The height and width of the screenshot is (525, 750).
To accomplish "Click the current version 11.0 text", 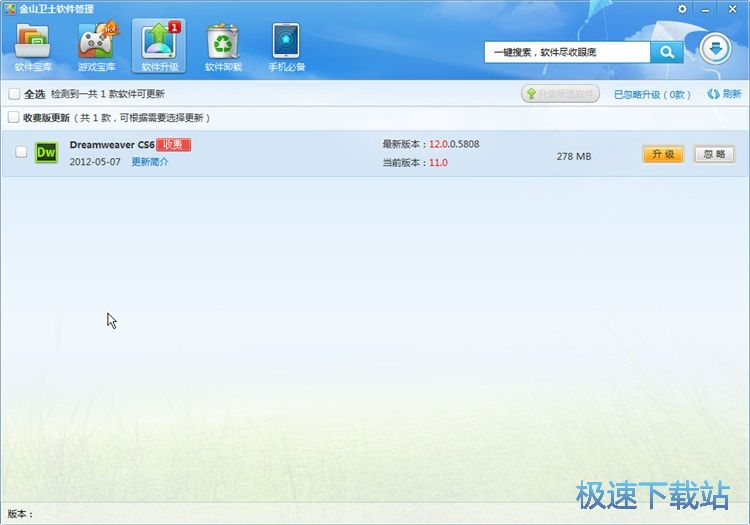I will [438, 163].
